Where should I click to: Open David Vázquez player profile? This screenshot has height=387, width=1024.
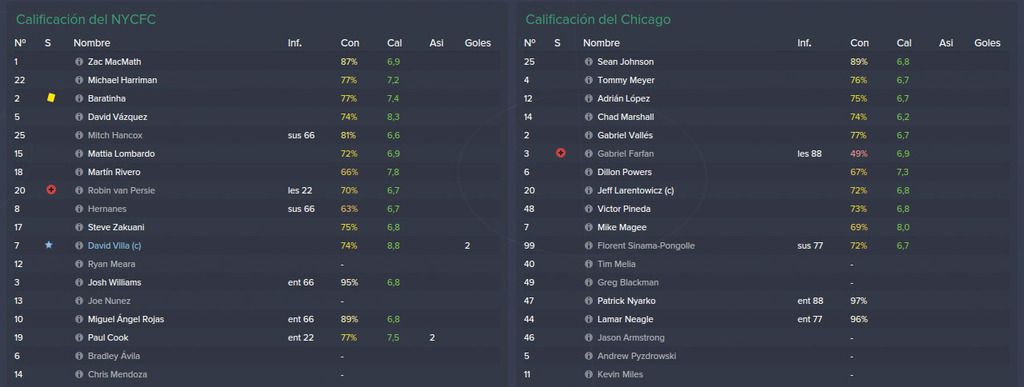click(x=118, y=117)
